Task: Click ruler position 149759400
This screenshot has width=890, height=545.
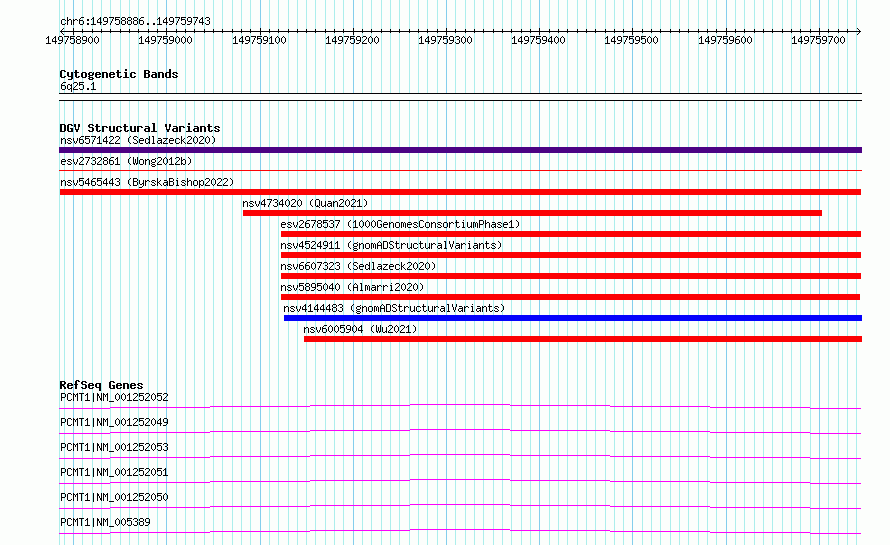Action: tap(539, 40)
